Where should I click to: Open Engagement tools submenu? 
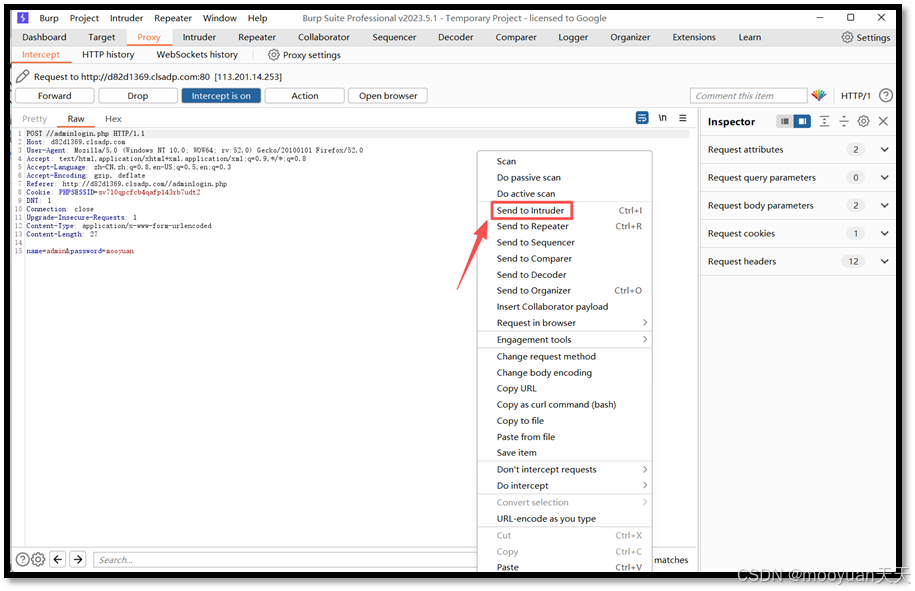[564, 340]
